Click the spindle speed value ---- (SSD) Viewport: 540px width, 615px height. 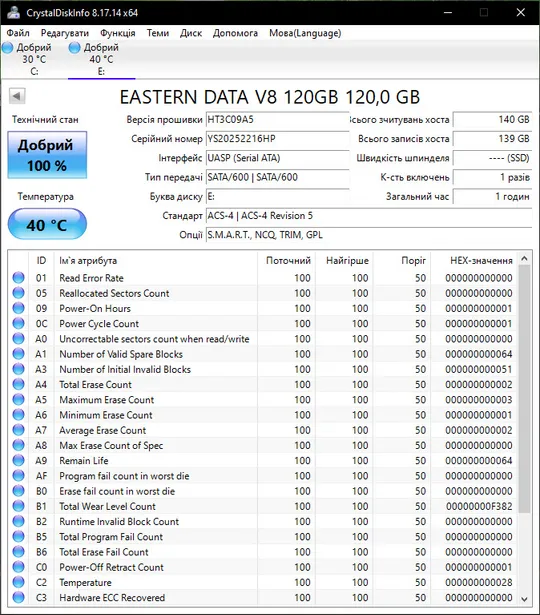[493, 158]
